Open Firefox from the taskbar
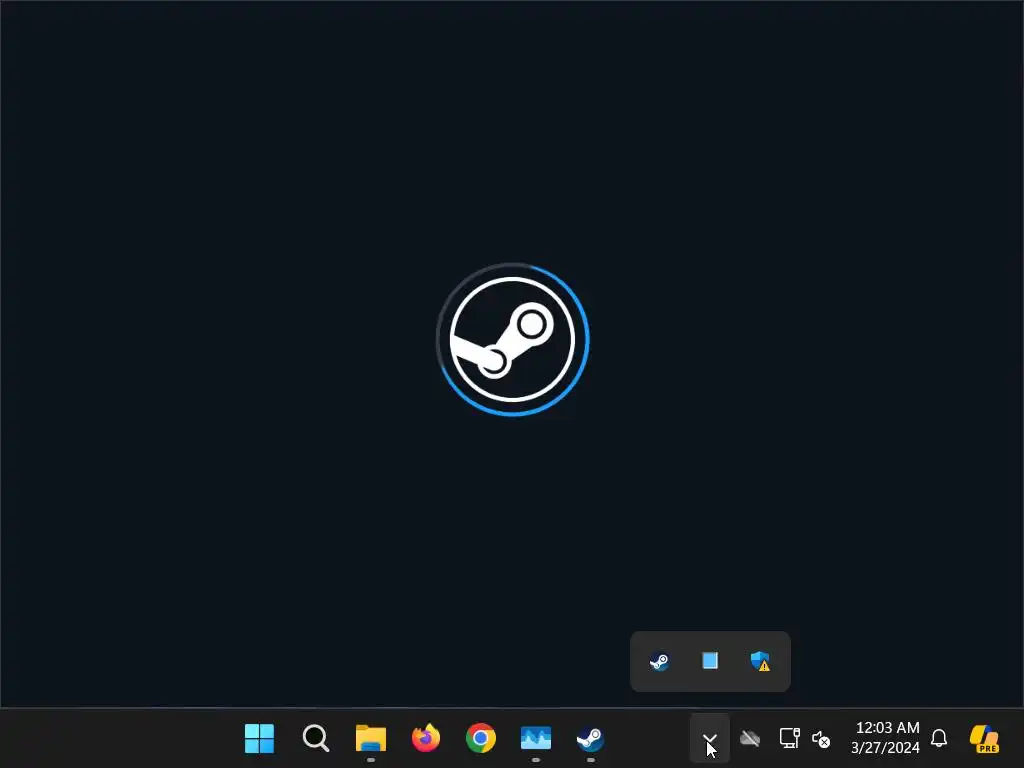The width and height of the screenshot is (1024, 768). coord(426,738)
